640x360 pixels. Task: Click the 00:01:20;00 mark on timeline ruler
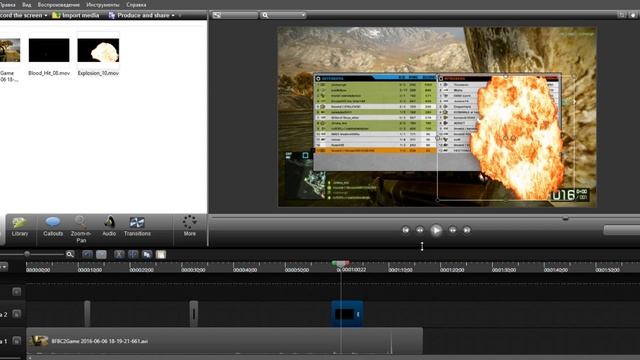pos(452,270)
